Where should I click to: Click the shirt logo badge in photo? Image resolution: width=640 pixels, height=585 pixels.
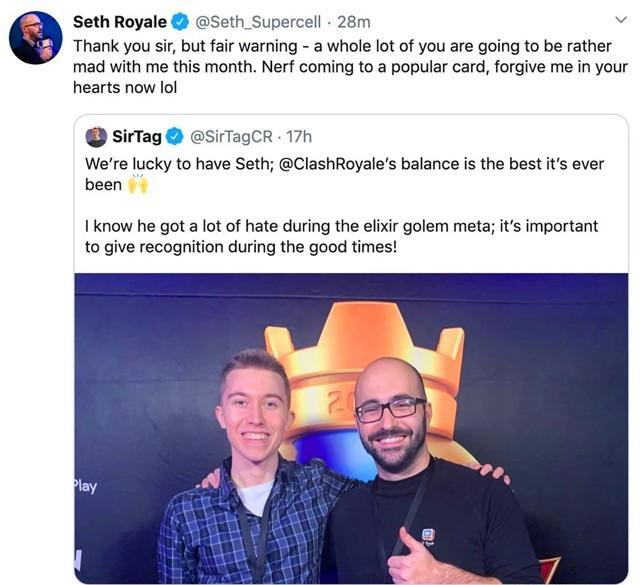coord(427,536)
